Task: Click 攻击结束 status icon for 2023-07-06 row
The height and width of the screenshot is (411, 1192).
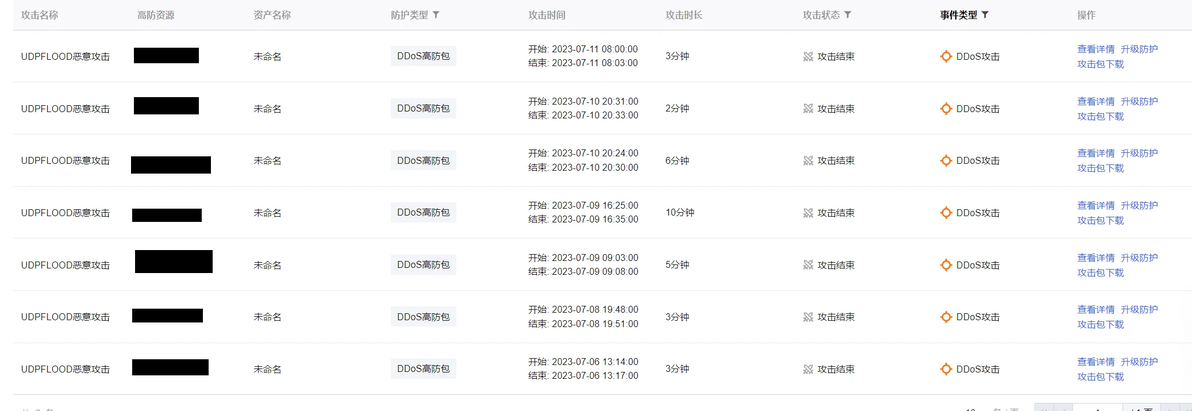Action: coord(808,369)
